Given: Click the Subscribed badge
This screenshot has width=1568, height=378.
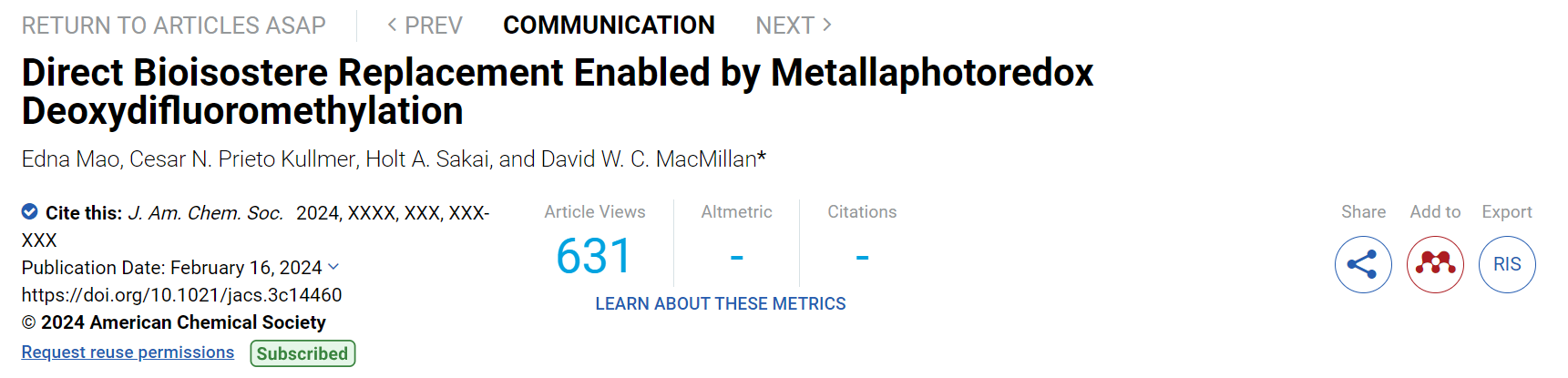Looking at the screenshot, I should [302, 353].
